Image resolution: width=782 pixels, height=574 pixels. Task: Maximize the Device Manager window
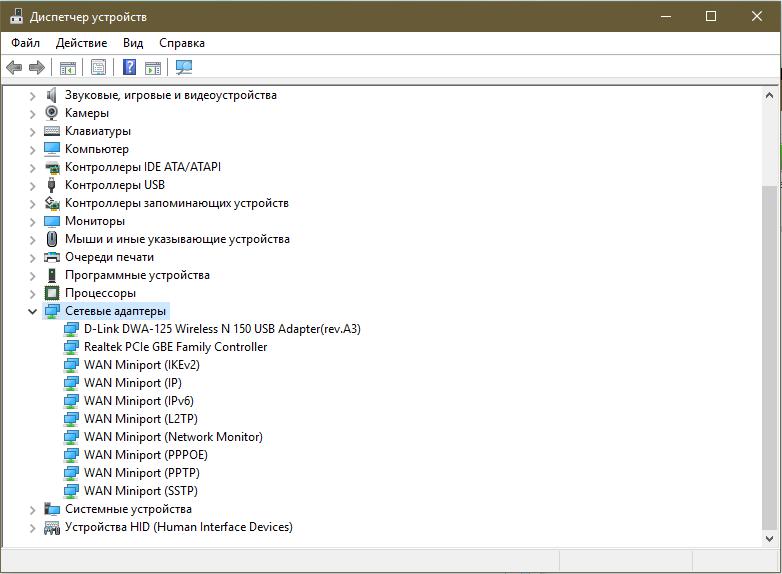pos(711,16)
